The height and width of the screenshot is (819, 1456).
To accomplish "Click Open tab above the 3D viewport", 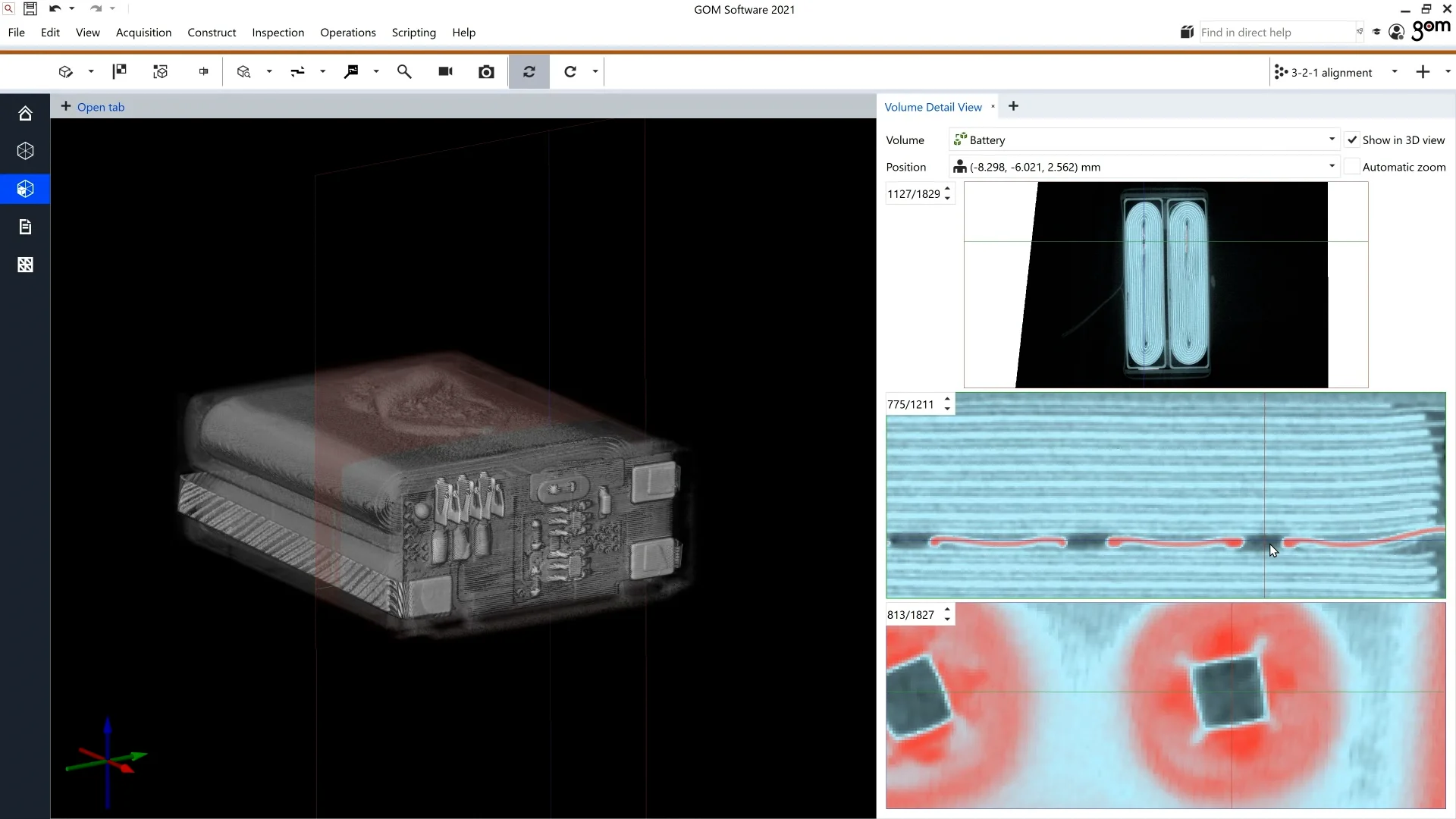I will click(101, 106).
